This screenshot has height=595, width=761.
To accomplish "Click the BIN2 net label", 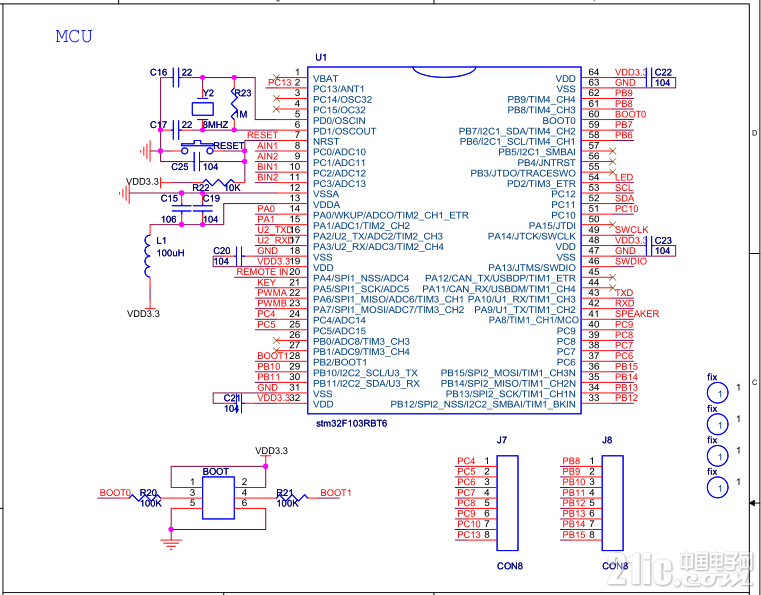I will click(268, 178).
